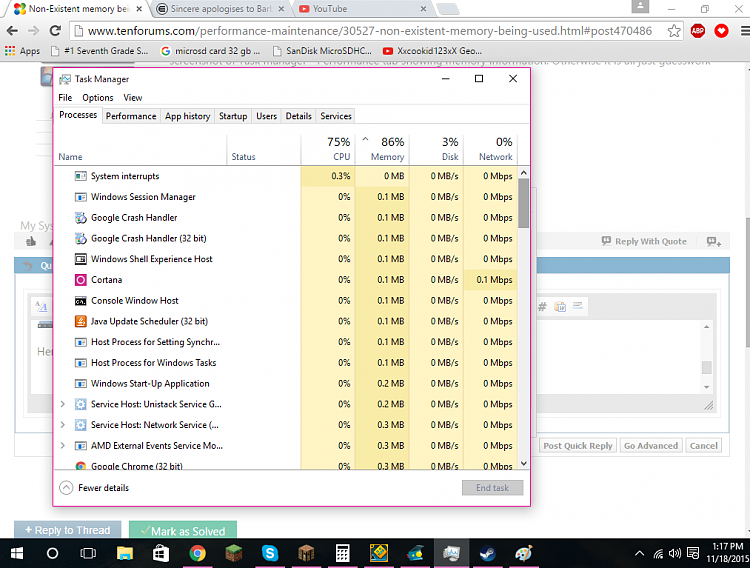Viewport: 750px width, 568px height.
Task: Click Post Quick Reply button
Action: (x=577, y=445)
